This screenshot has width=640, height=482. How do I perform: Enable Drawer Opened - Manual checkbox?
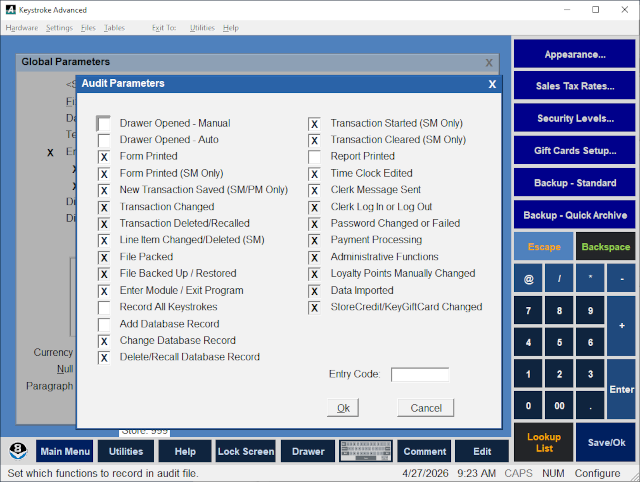104,124
